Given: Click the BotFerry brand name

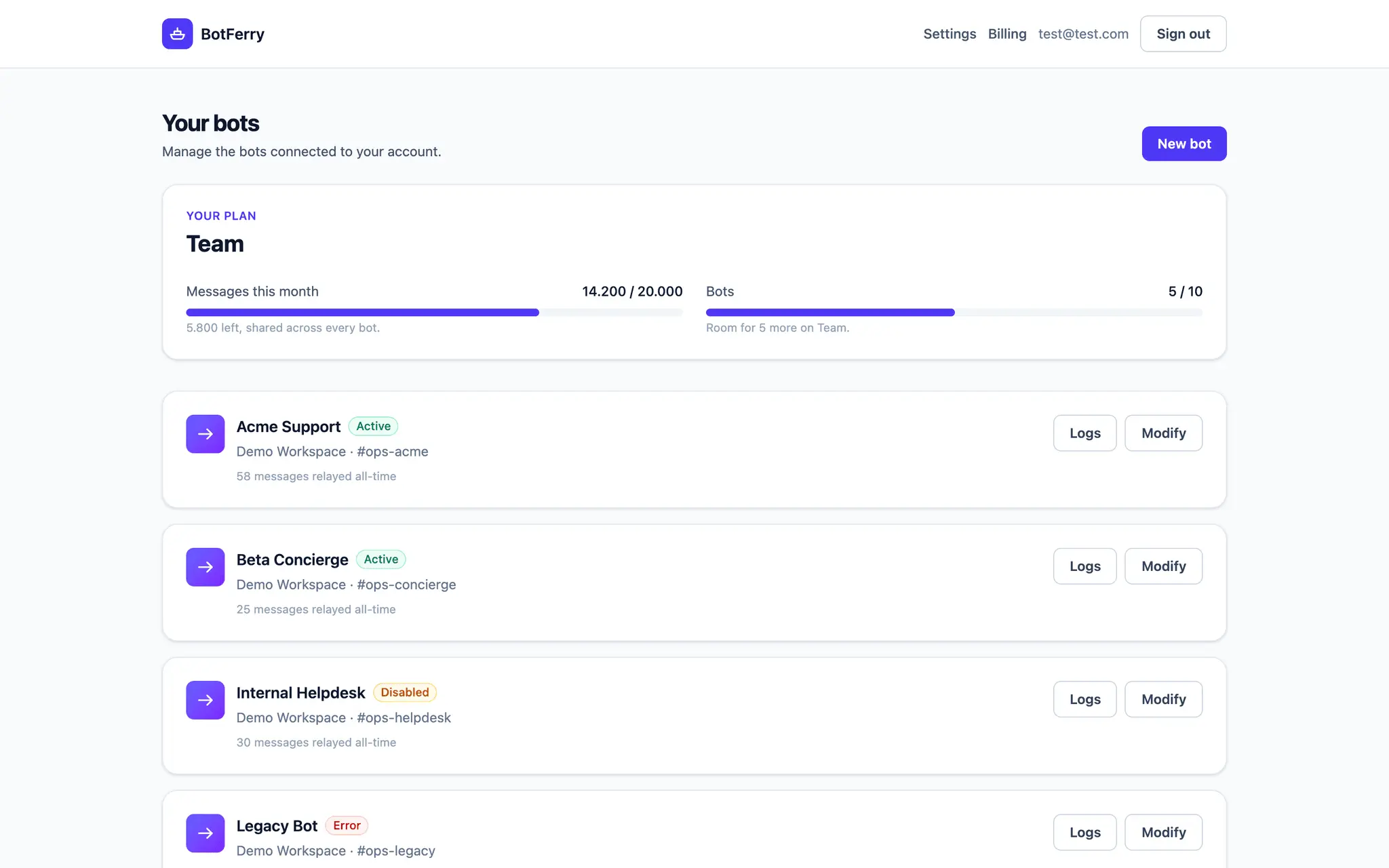Looking at the screenshot, I should pos(233,34).
